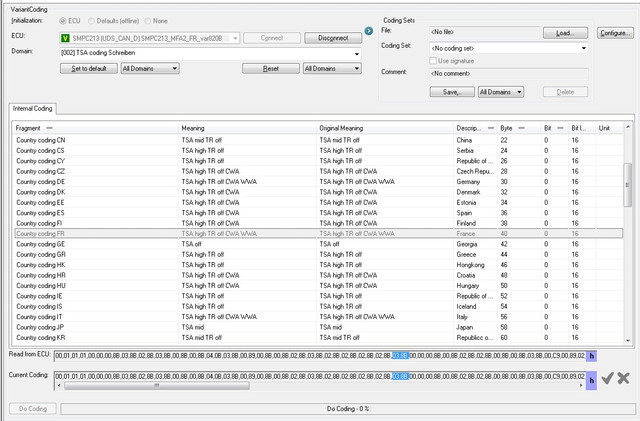The image size is (640, 421).
Task: Select the Country coding DE row
Action: [x=318, y=182]
